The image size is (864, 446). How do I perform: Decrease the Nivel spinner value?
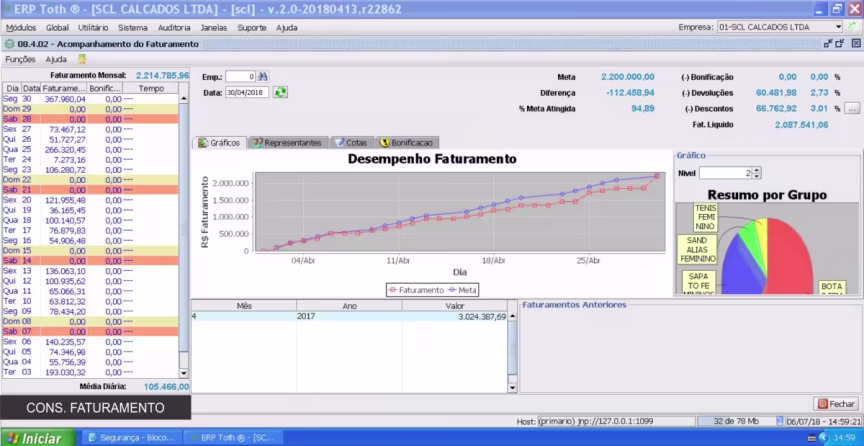pyautogui.click(x=757, y=176)
